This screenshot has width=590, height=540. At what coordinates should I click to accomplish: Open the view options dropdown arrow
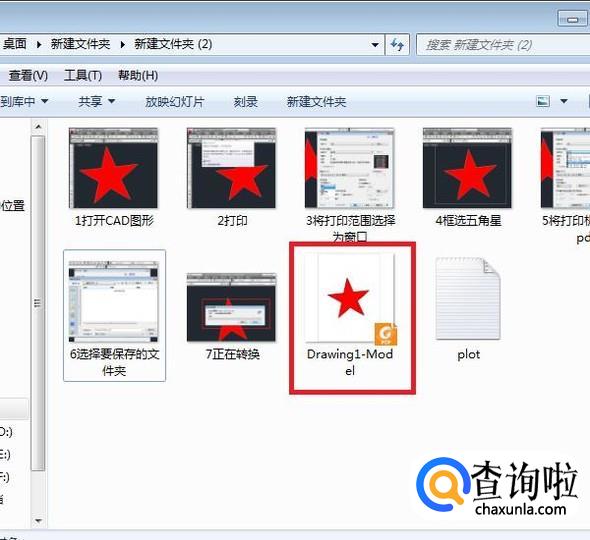(564, 101)
